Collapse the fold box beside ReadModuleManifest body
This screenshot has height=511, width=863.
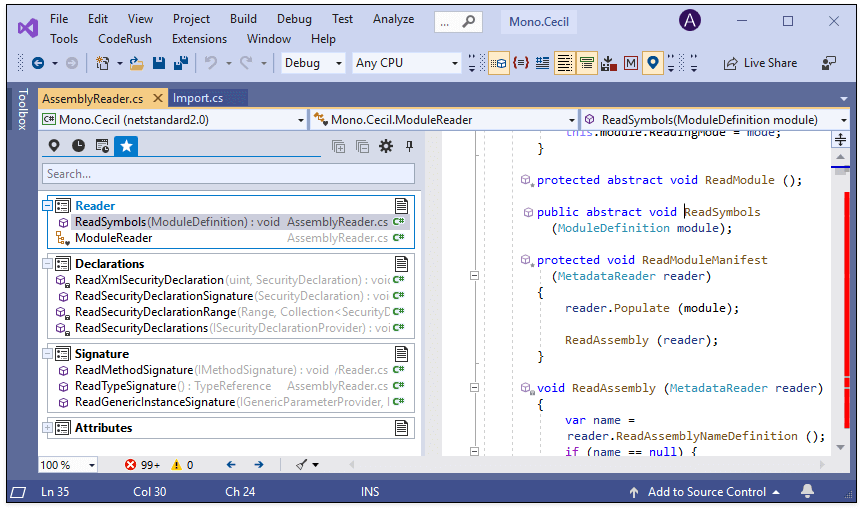coord(475,276)
